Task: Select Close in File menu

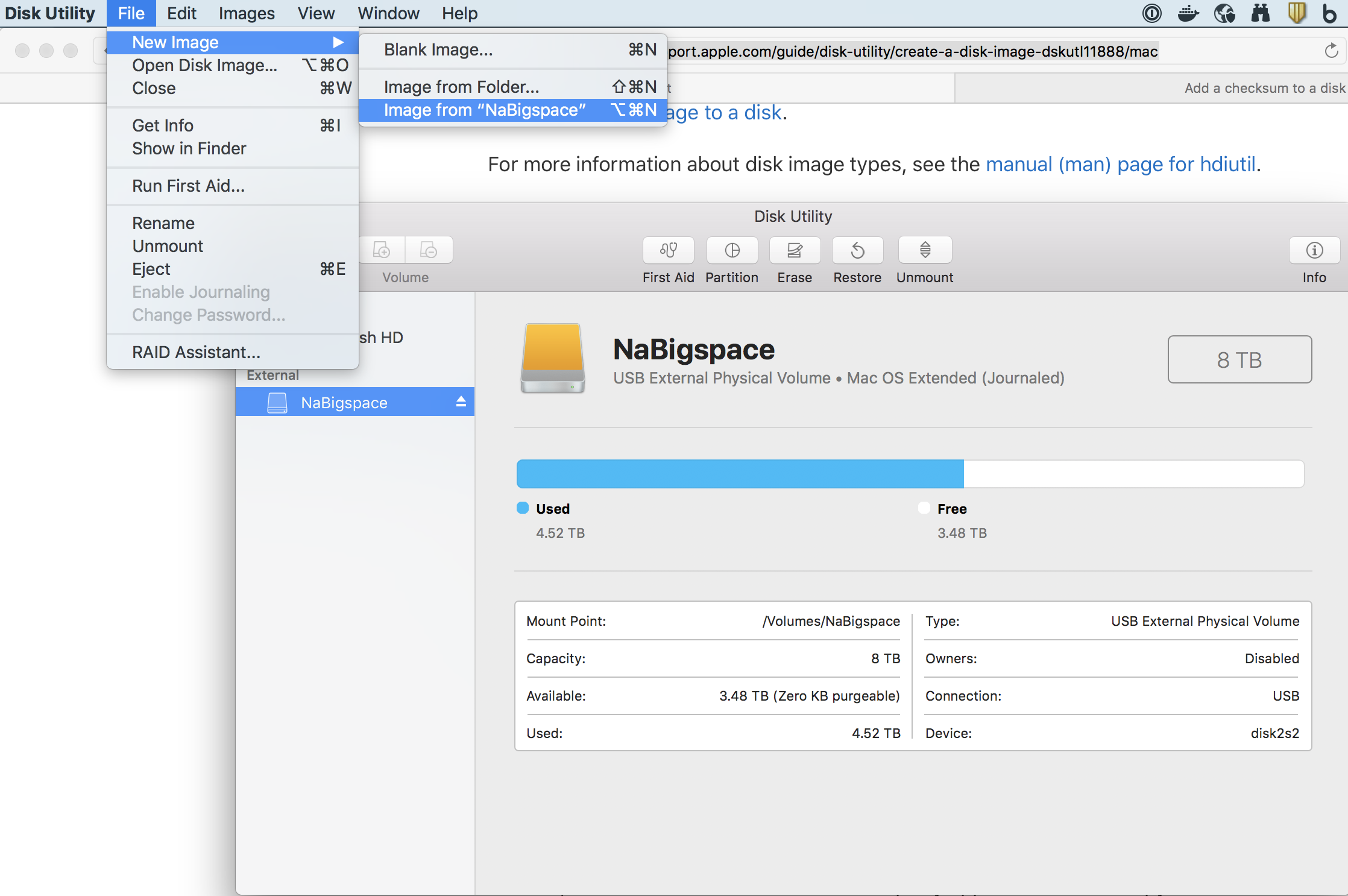Action: 233,88
